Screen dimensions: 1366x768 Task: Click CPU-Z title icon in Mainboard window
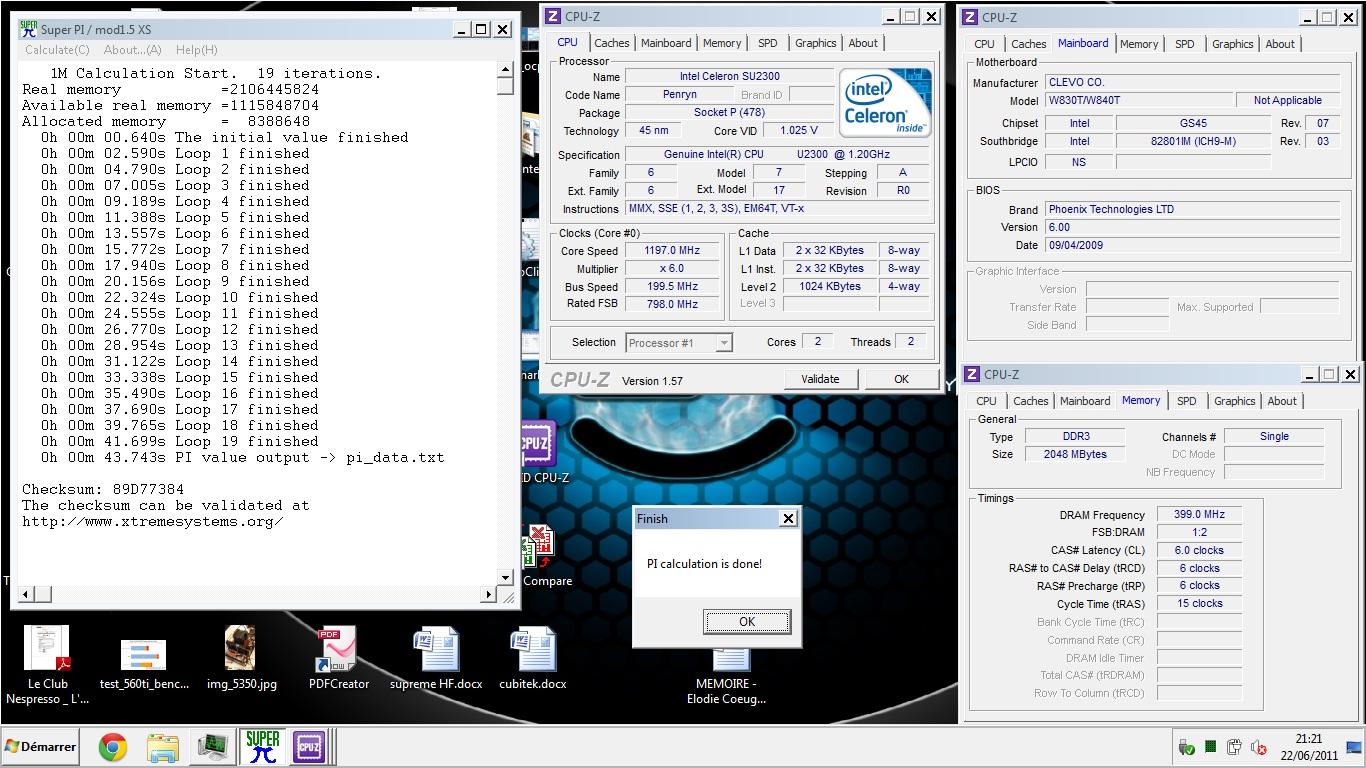pyautogui.click(x=970, y=17)
